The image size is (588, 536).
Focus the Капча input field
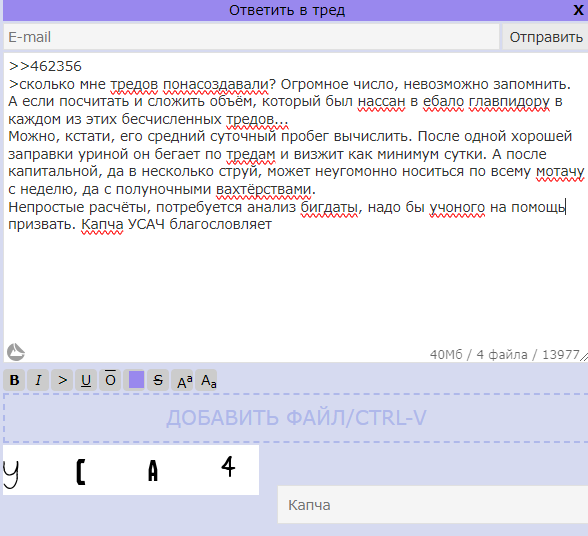pyautogui.click(x=433, y=504)
